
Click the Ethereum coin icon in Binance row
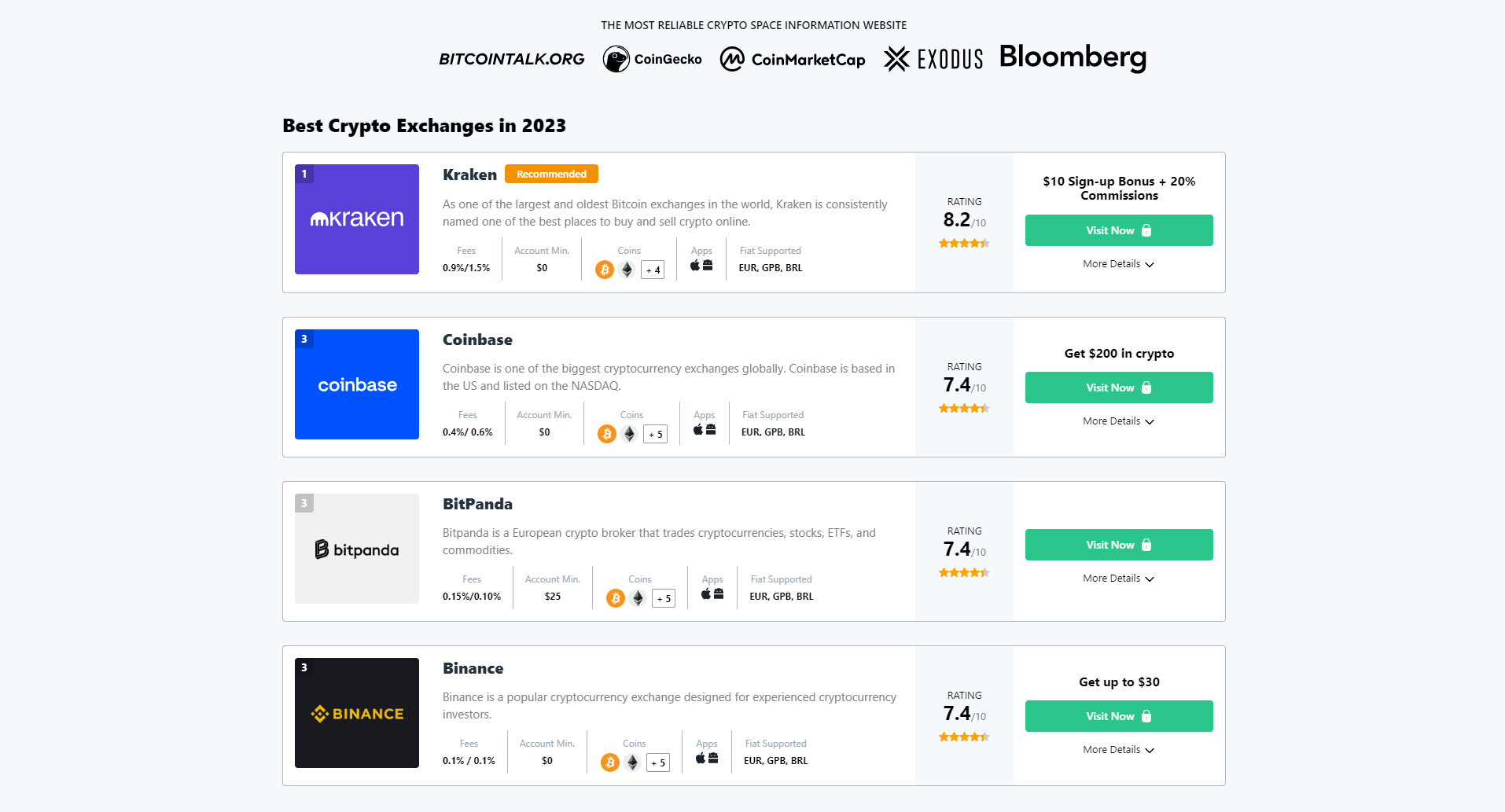coord(632,762)
